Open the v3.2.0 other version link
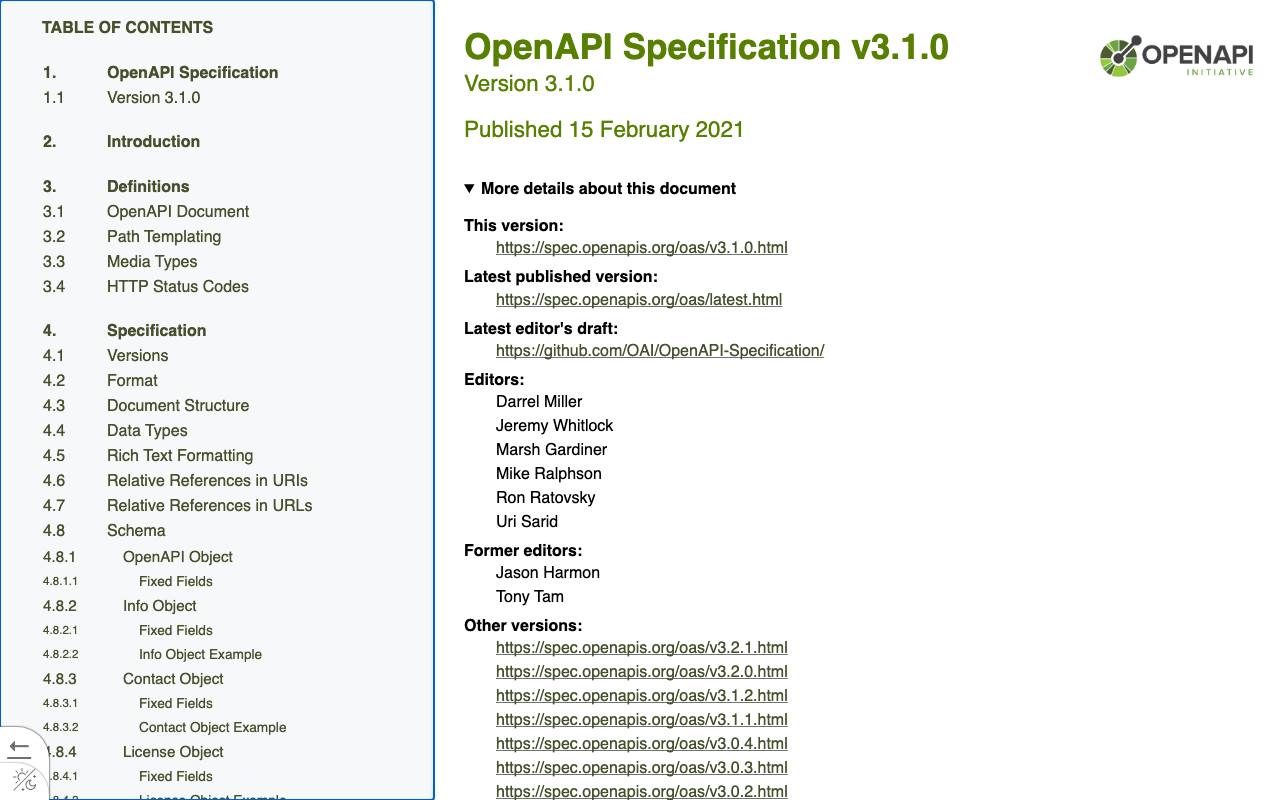1280x800 pixels. [x=642, y=671]
